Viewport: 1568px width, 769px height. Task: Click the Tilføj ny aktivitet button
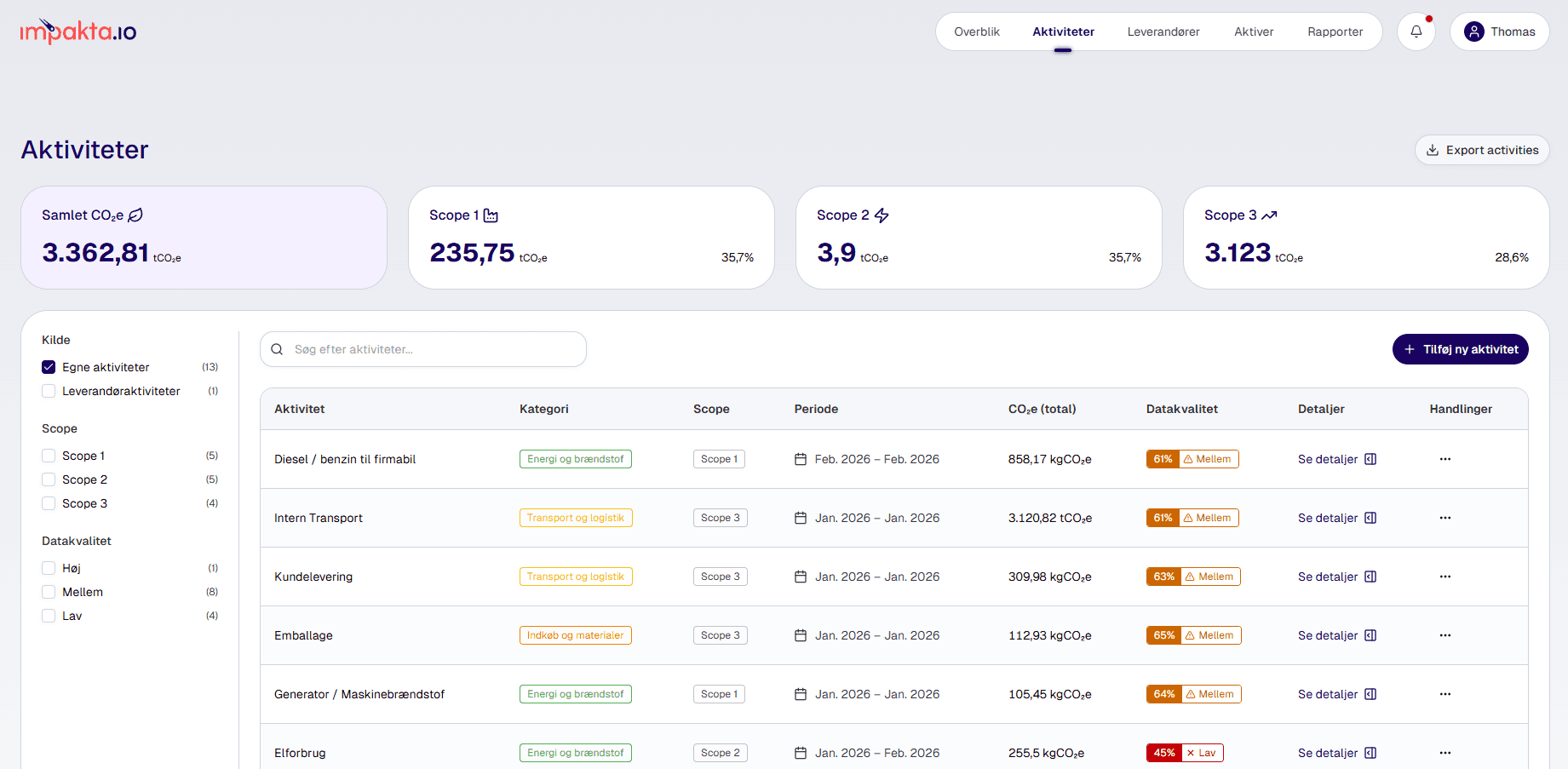(x=1460, y=349)
